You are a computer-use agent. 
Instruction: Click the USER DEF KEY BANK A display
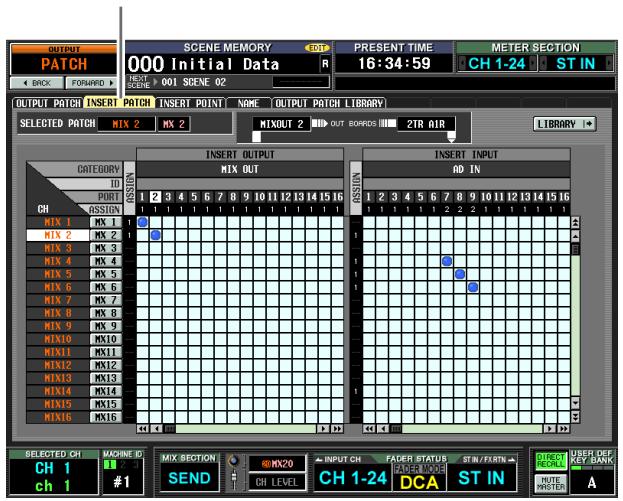pyautogui.click(x=592, y=482)
